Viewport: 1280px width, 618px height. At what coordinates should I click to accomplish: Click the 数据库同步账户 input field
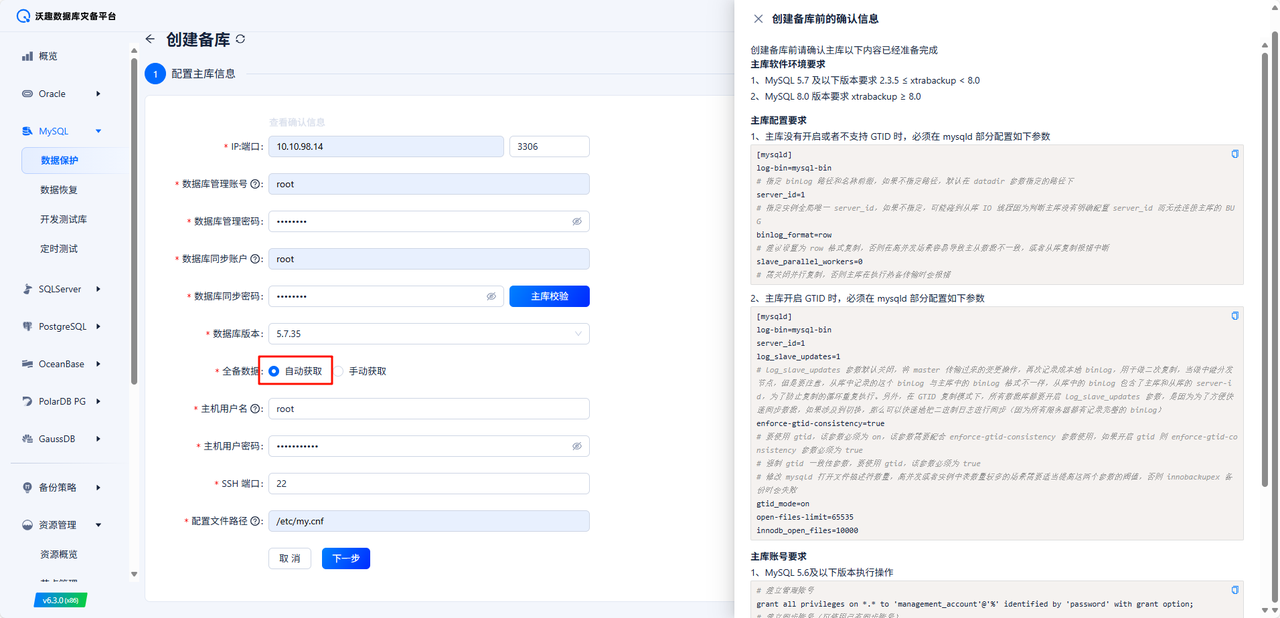[429, 259]
